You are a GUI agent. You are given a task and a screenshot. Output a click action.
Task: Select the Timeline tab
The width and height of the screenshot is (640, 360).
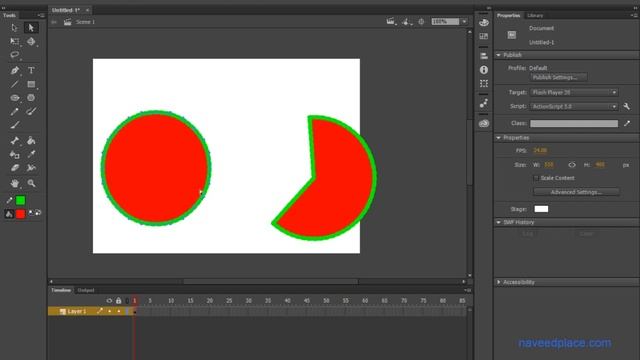[61, 290]
